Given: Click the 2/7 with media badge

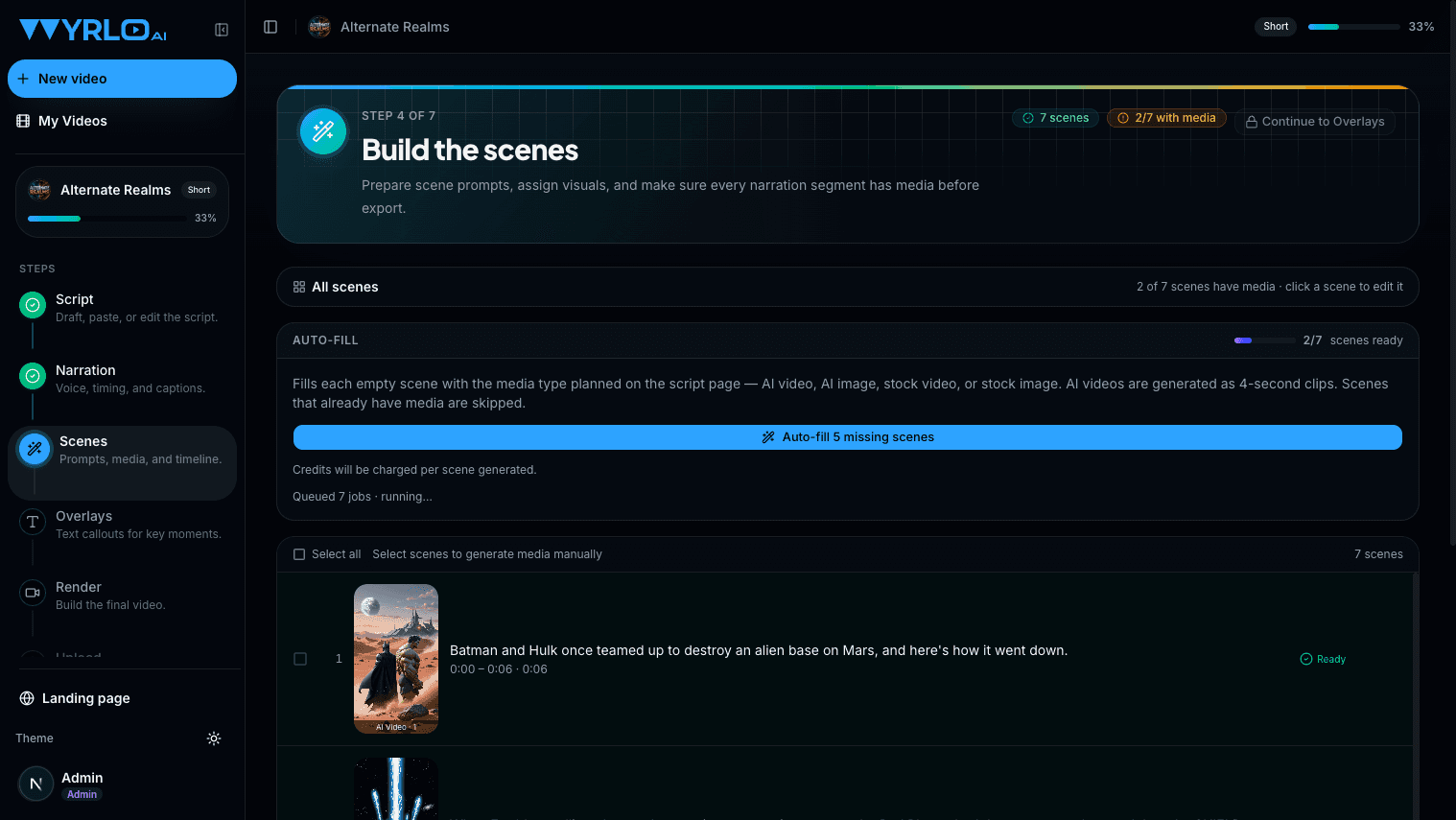Looking at the screenshot, I should pos(1166,118).
